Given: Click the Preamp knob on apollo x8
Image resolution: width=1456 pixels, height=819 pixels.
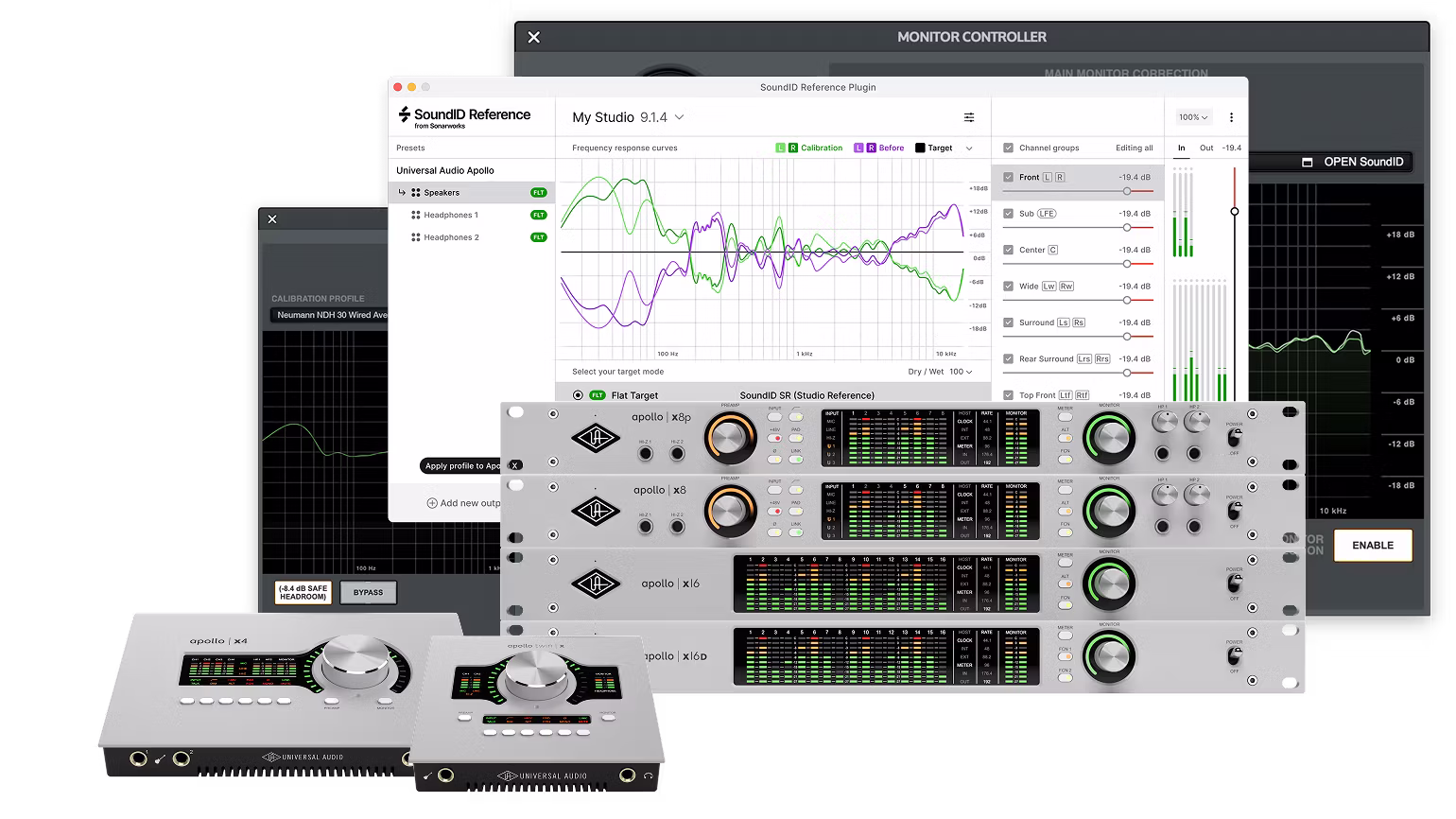Looking at the screenshot, I should [729, 511].
